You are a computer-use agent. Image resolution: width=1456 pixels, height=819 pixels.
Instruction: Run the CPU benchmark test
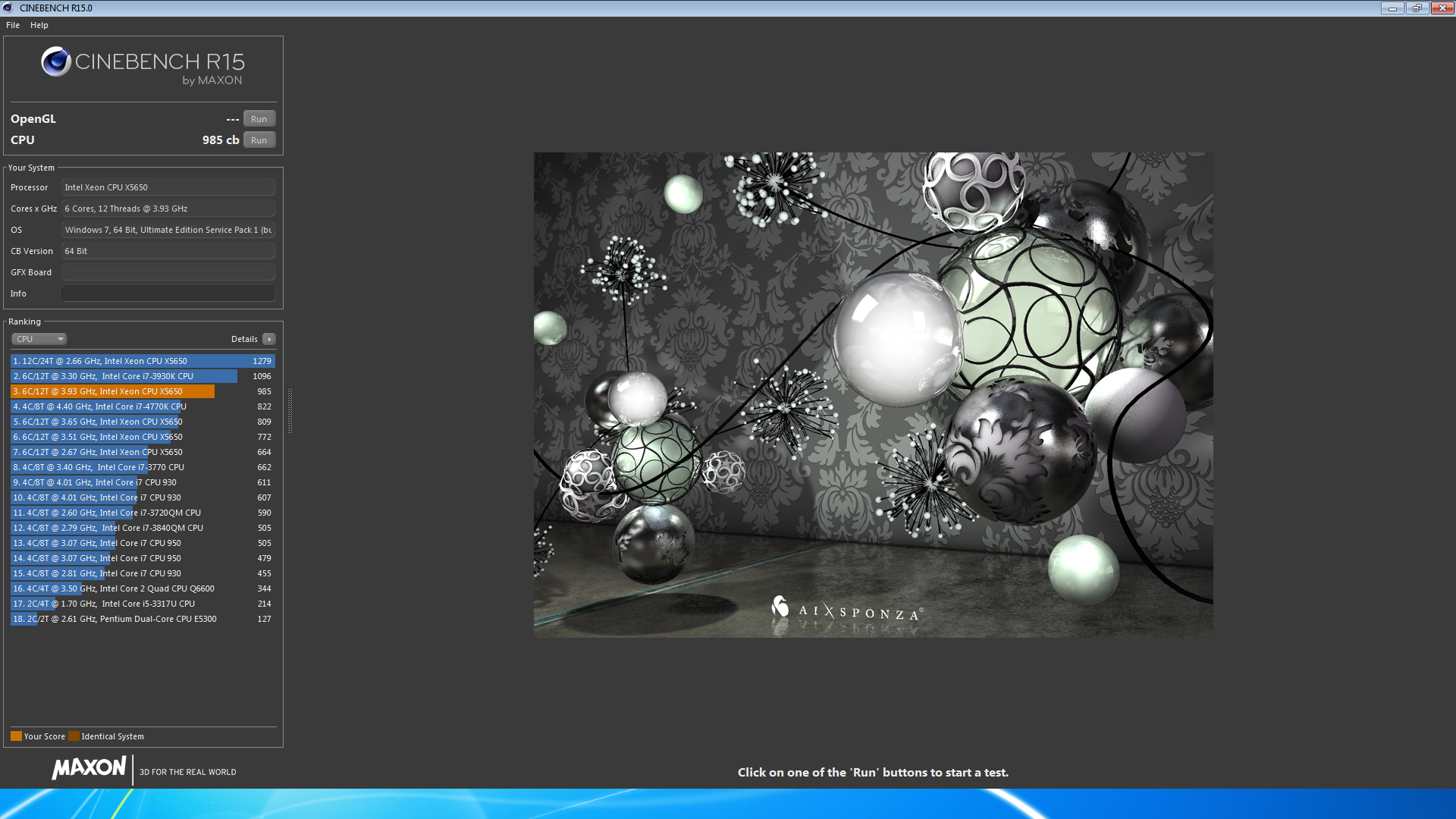(x=259, y=140)
